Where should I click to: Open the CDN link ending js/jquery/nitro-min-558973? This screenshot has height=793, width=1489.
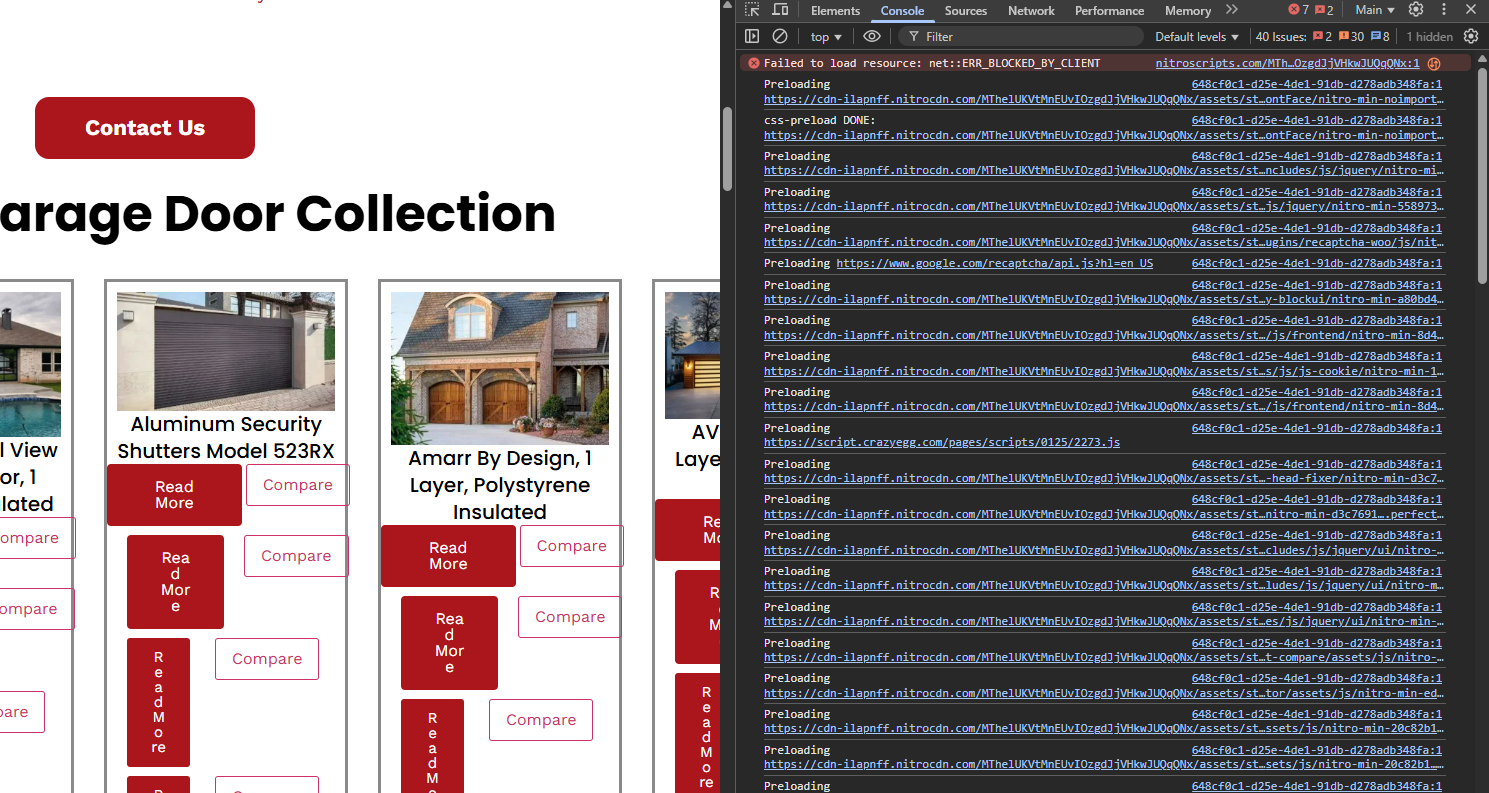[1104, 206]
